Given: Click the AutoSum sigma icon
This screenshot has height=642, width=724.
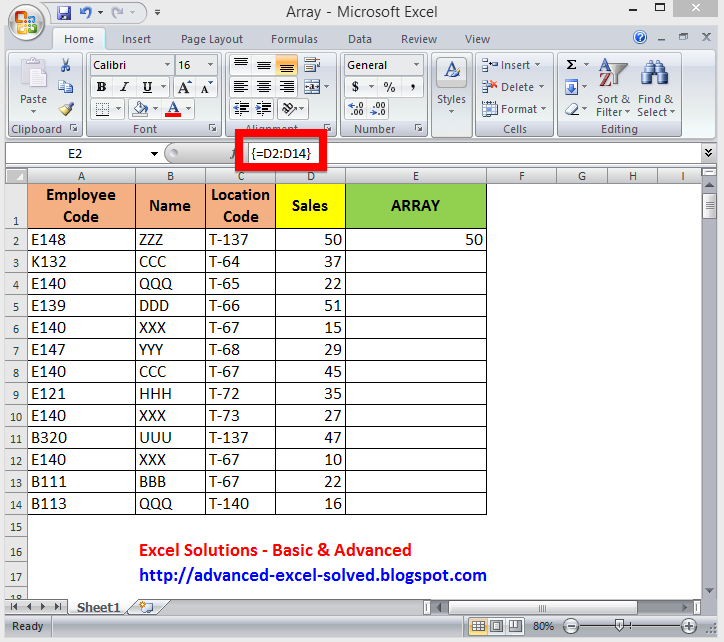Looking at the screenshot, I should [572, 65].
